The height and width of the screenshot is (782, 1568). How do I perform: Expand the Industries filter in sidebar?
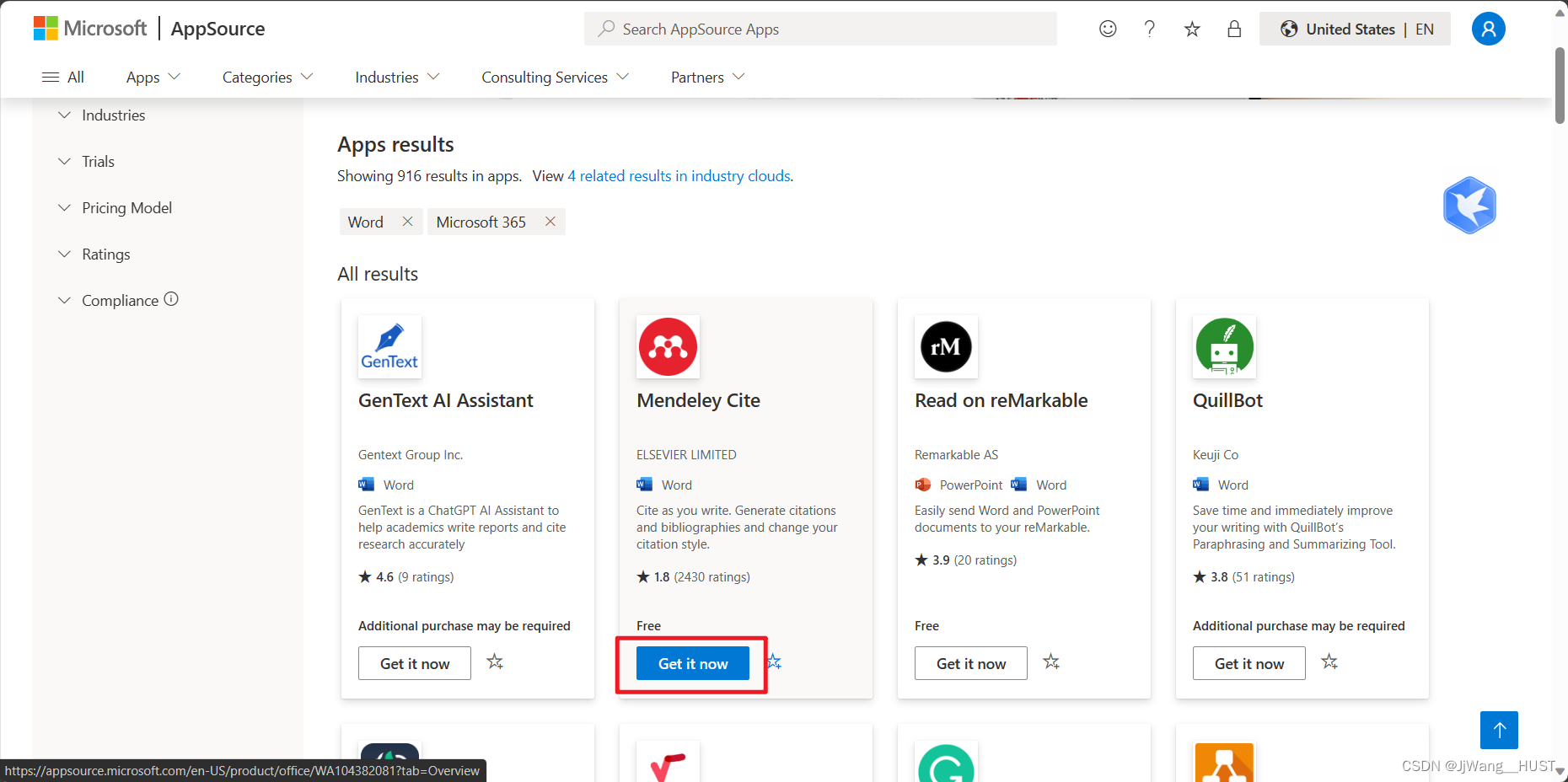[x=101, y=115]
